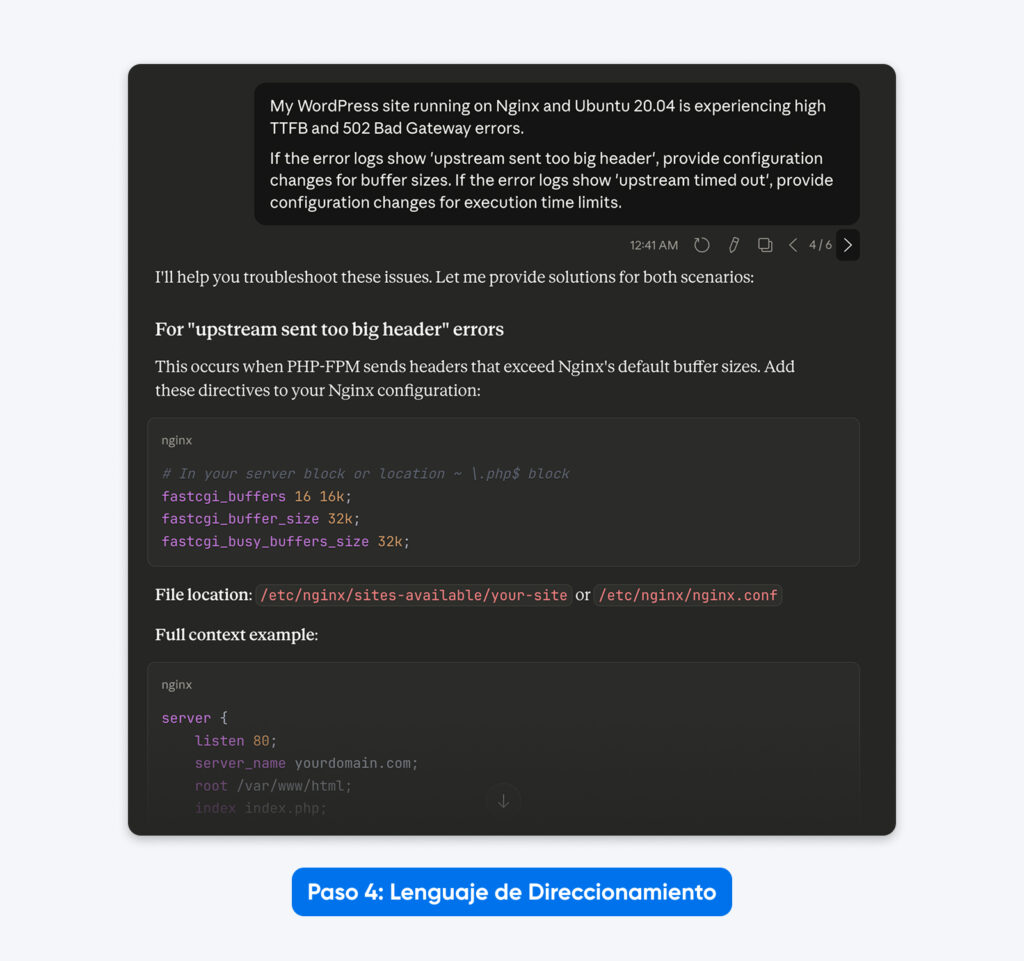Click the fastcgi_buffer_size 32k code line
The height and width of the screenshot is (961, 1024).
[x=260, y=519]
